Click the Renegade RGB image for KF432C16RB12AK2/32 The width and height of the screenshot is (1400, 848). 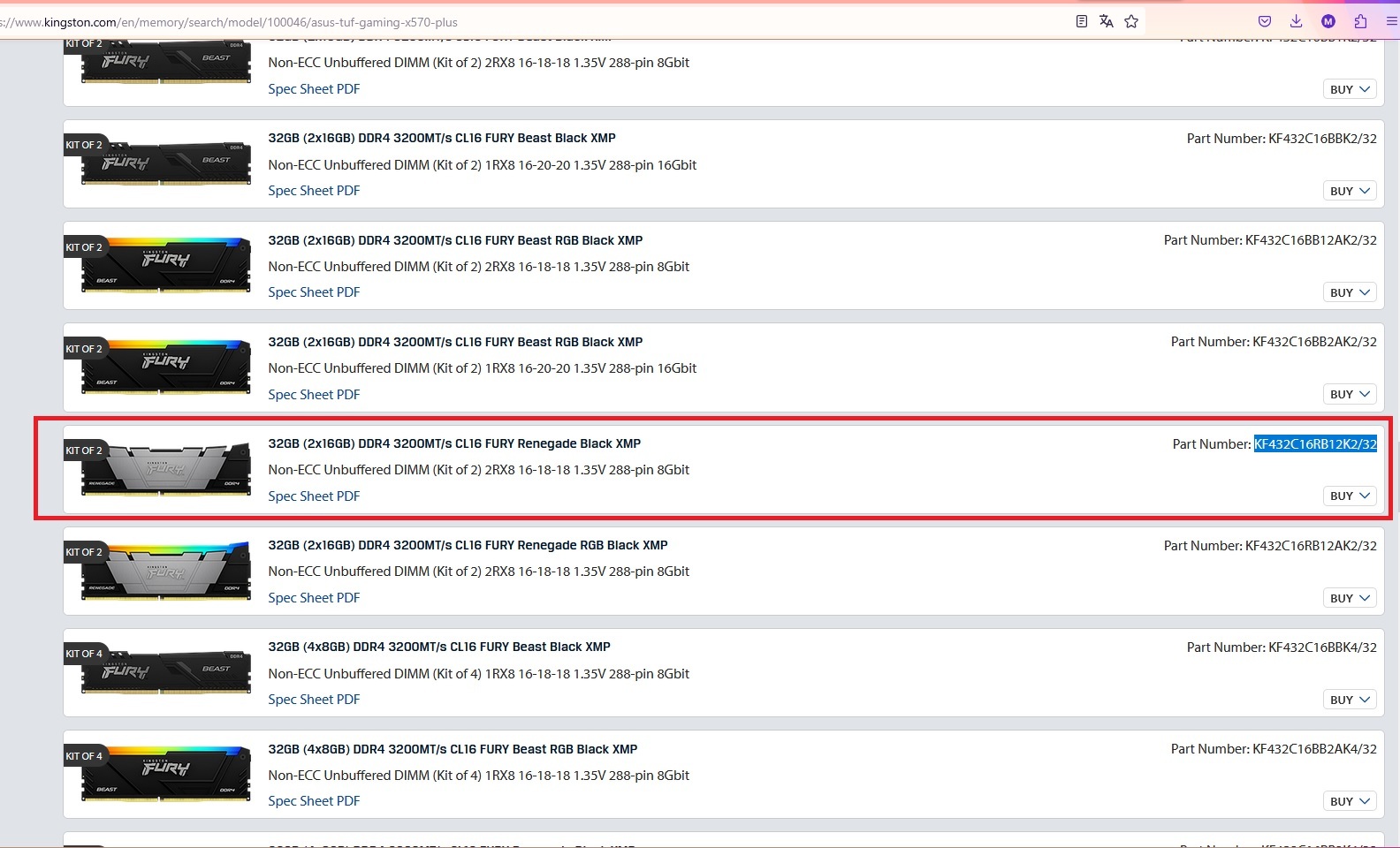click(x=166, y=570)
